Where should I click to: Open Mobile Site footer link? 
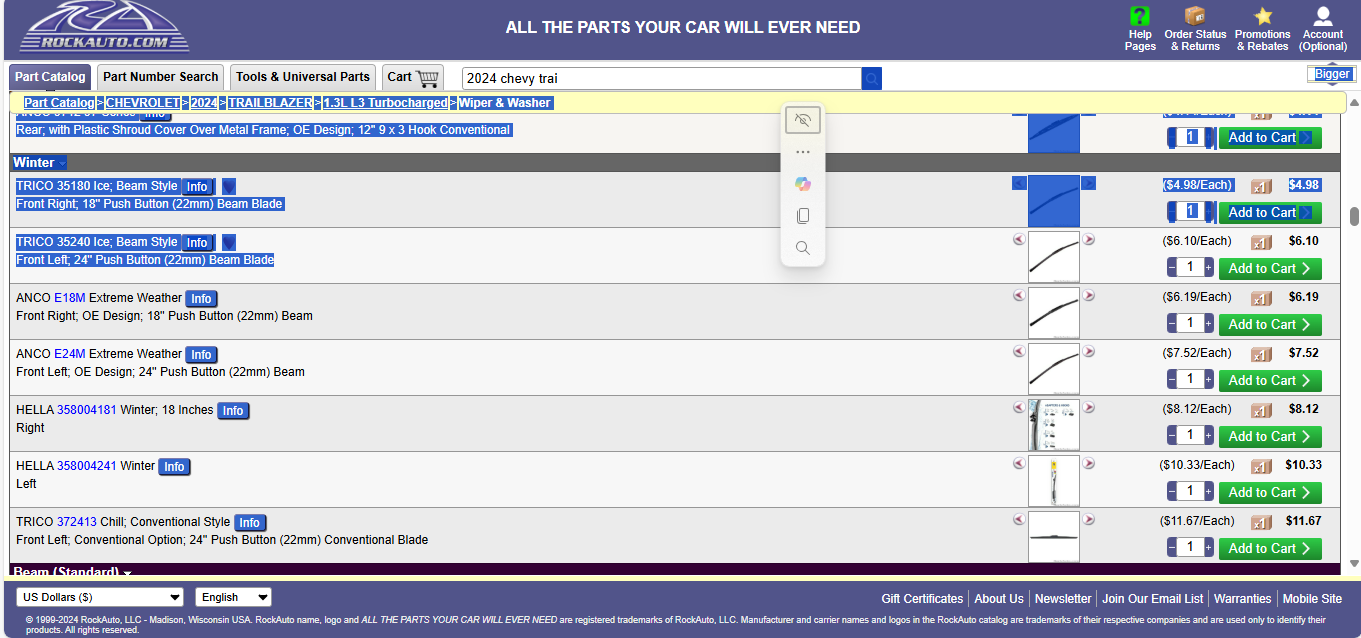pyautogui.click(x=1312, y=599)
